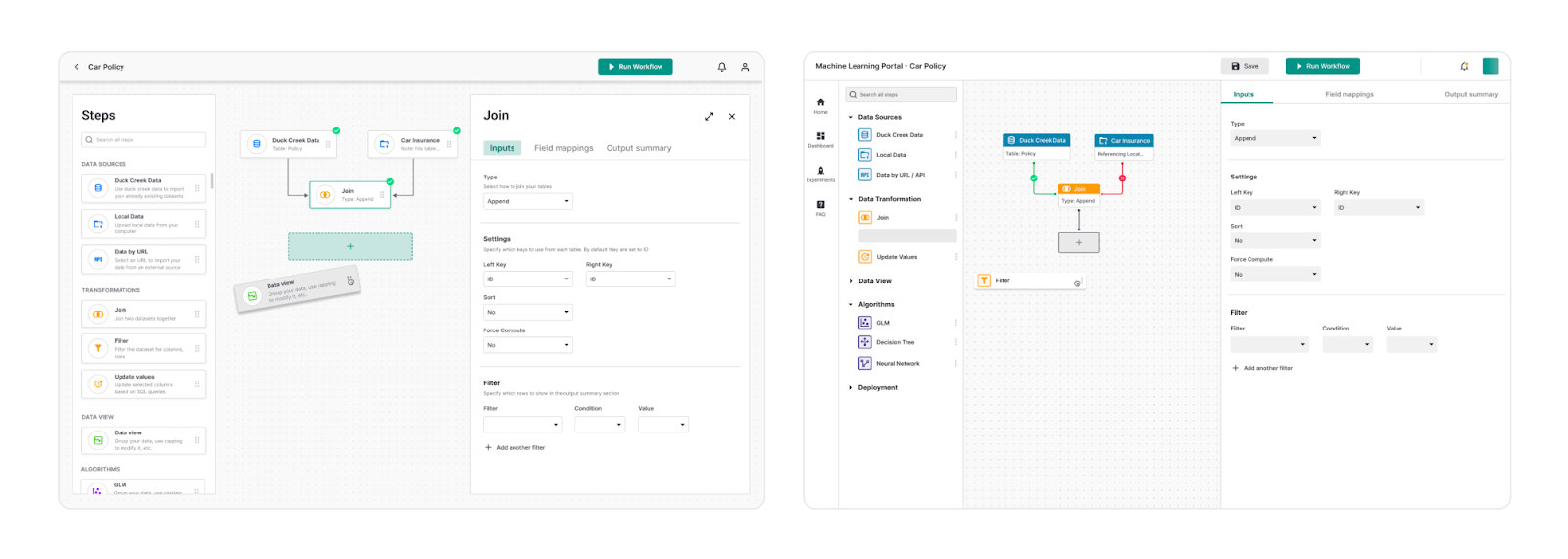Select Local Data step card in Steps panel
The image size is (1568, 559).
[x=144, y=224]
